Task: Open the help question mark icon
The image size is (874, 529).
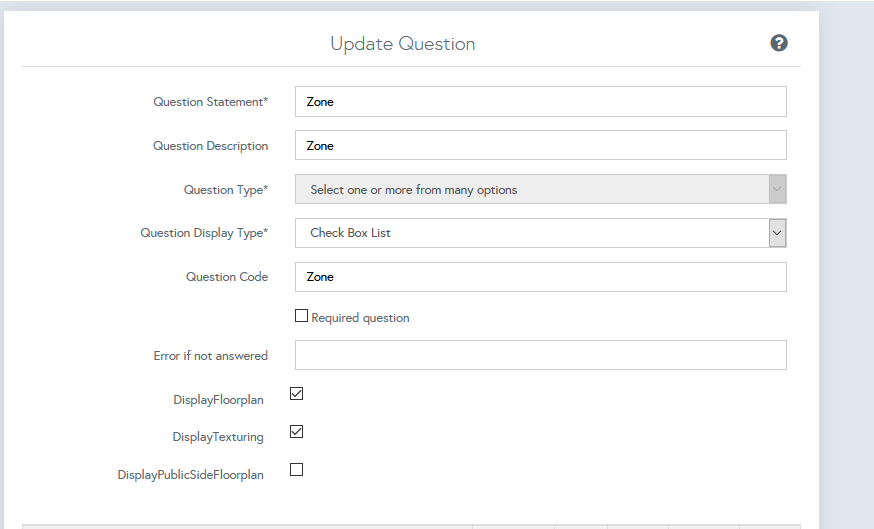Action: tap(779, 43)
